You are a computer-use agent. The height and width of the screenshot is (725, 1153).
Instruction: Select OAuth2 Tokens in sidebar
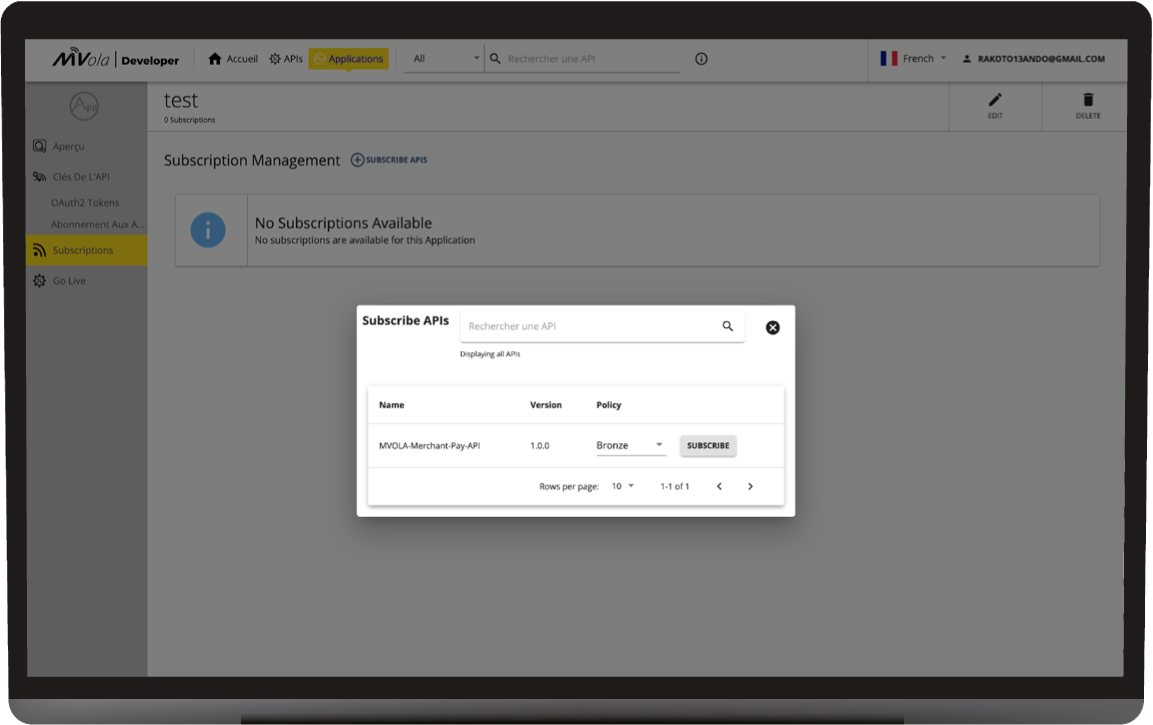click(x=85, y=202)
